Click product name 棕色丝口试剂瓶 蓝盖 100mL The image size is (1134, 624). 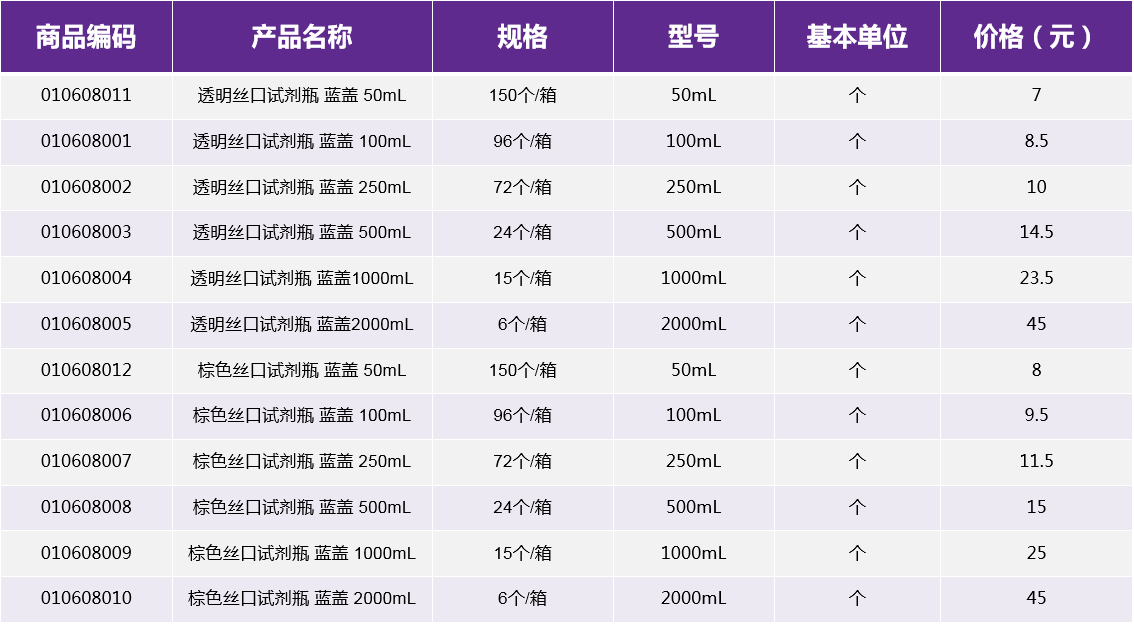coord(302,415)
